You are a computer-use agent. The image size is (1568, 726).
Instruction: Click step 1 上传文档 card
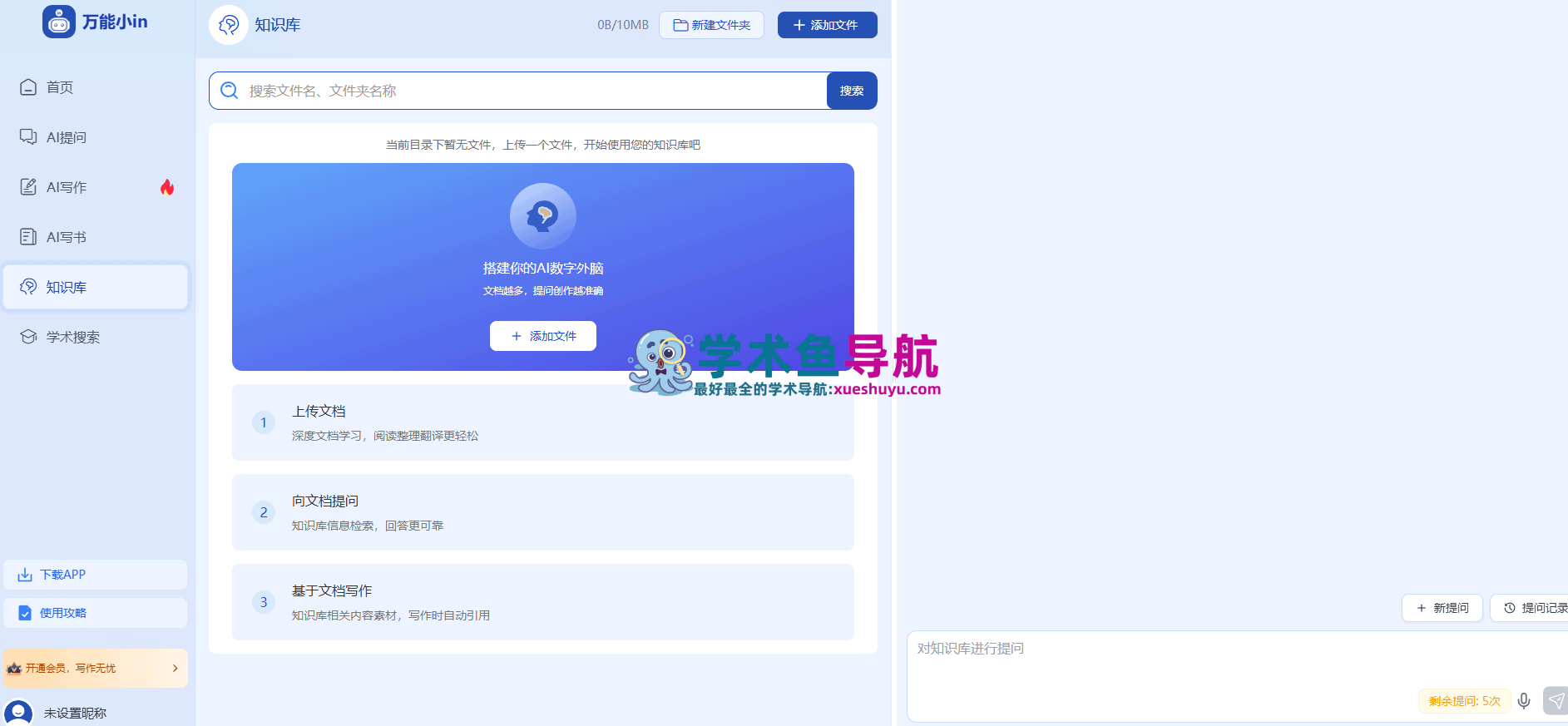(x=543, y=422)
